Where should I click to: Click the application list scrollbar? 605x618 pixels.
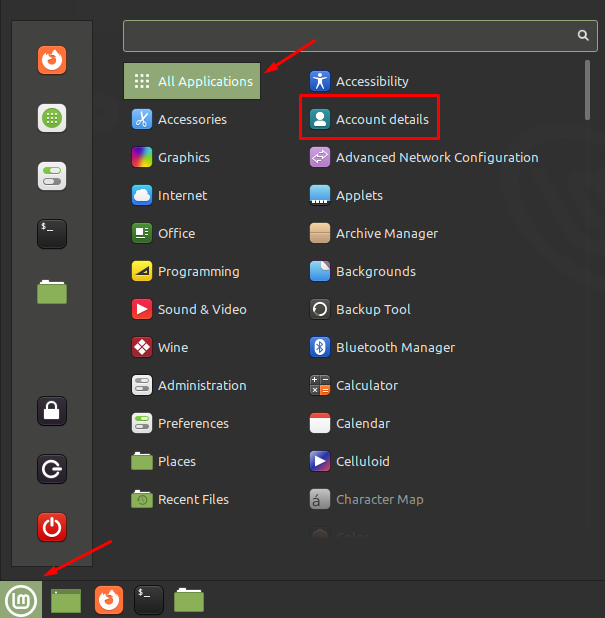(588, 90)
